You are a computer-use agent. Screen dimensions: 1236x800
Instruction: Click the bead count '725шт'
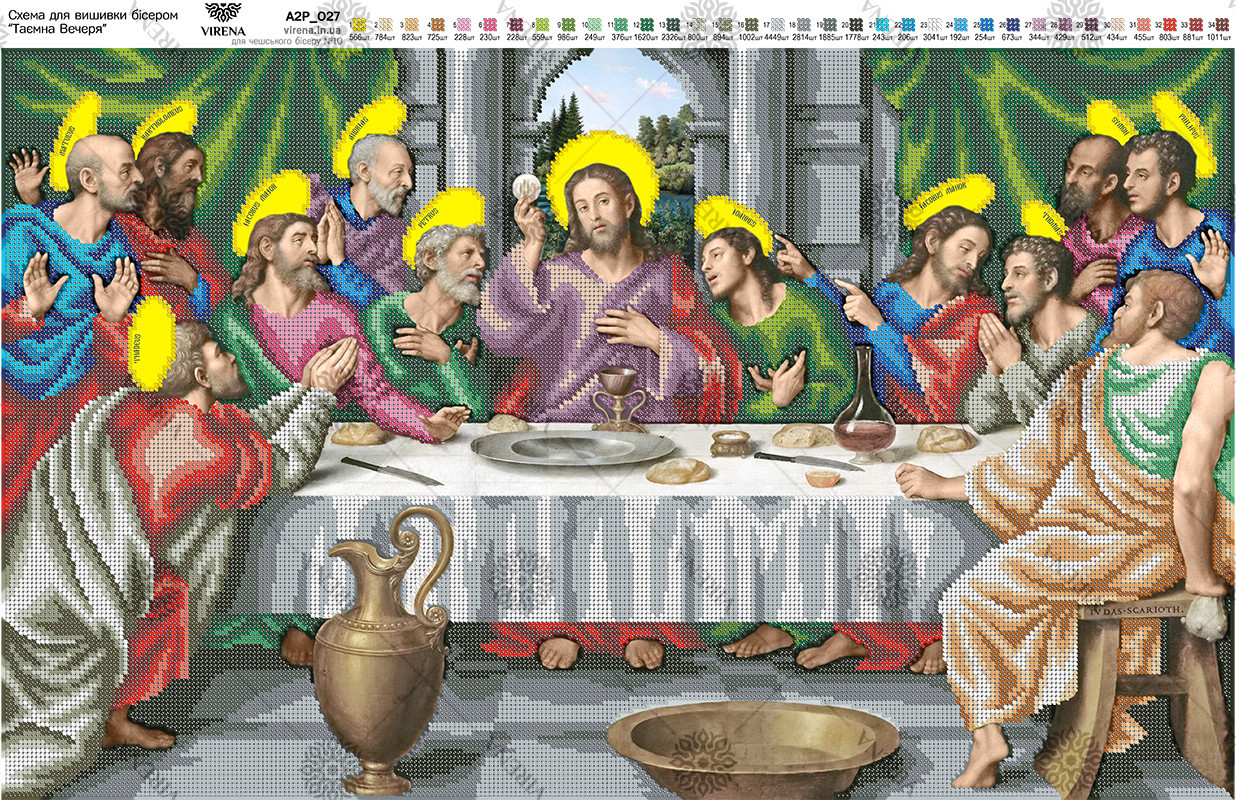click(436, 37)
